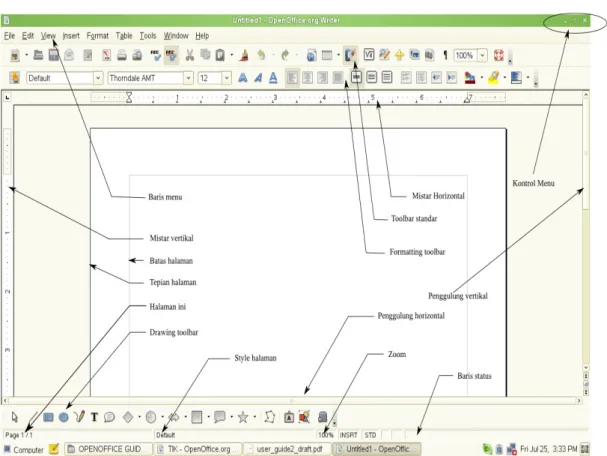Viewport: 607px width, 456px height.
Task: Click the Cut scissors icon
Action: (189, 55)
